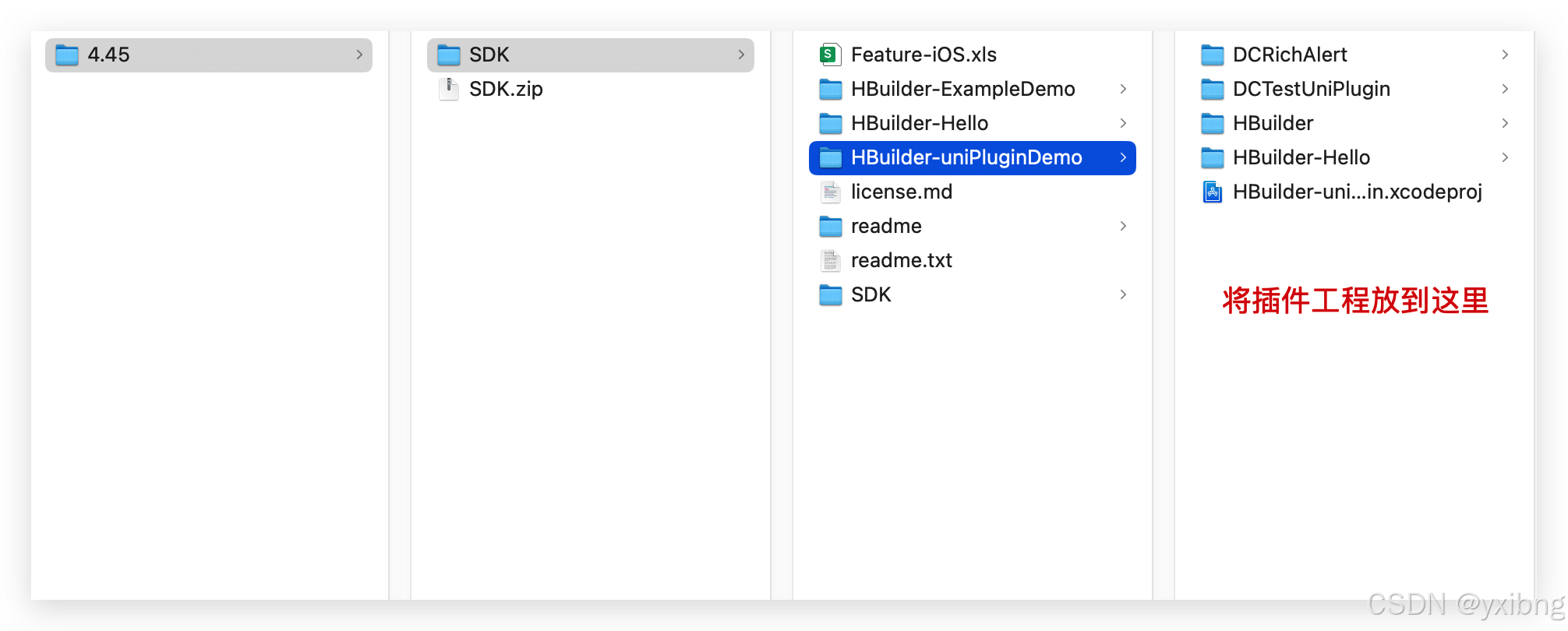The image size is (1568, 631).
Task: Expand the DCRichAlert chevron
Action: tap(1505, 55)
